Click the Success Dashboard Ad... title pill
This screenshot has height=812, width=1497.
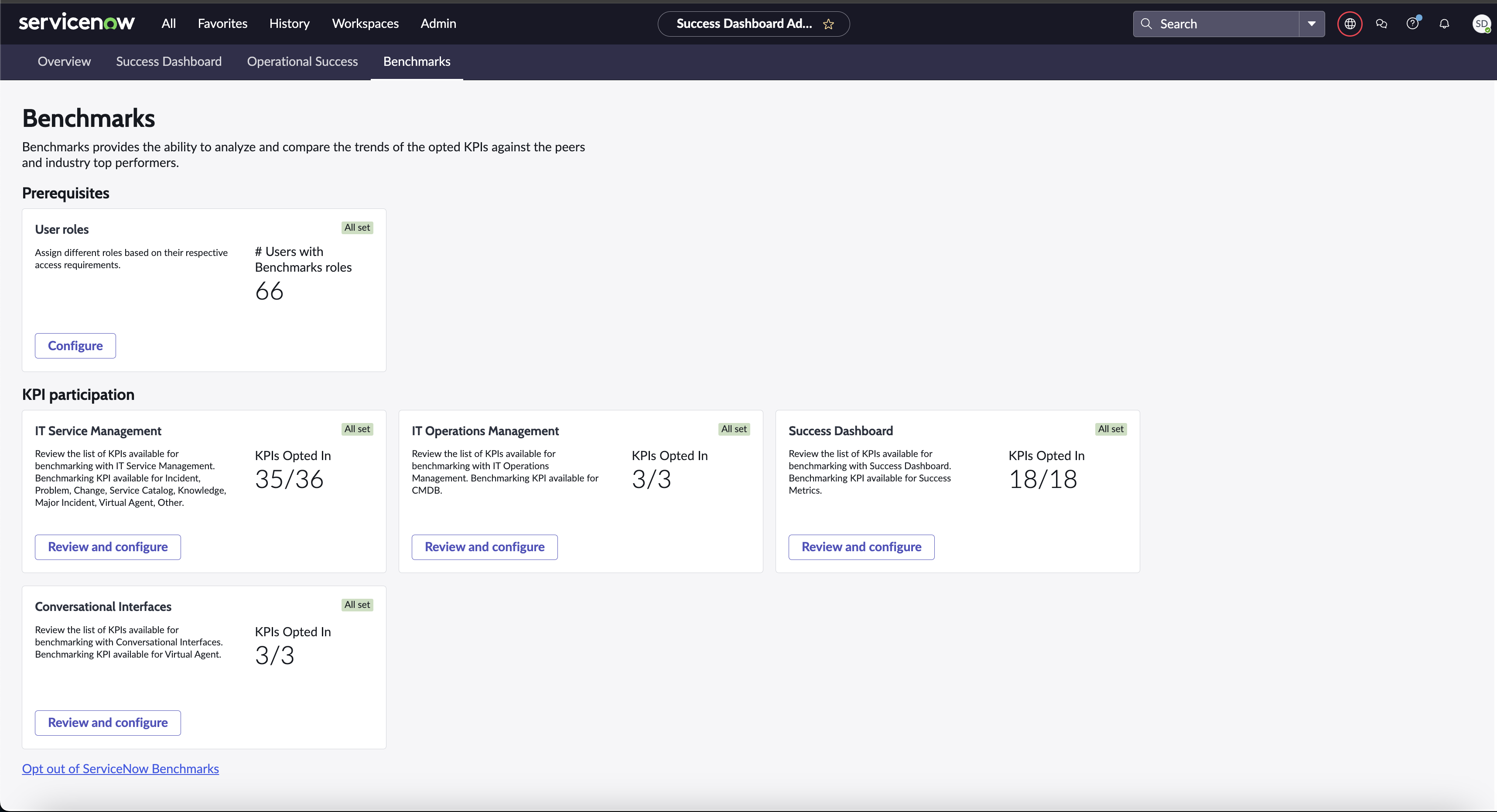(753, 24)
